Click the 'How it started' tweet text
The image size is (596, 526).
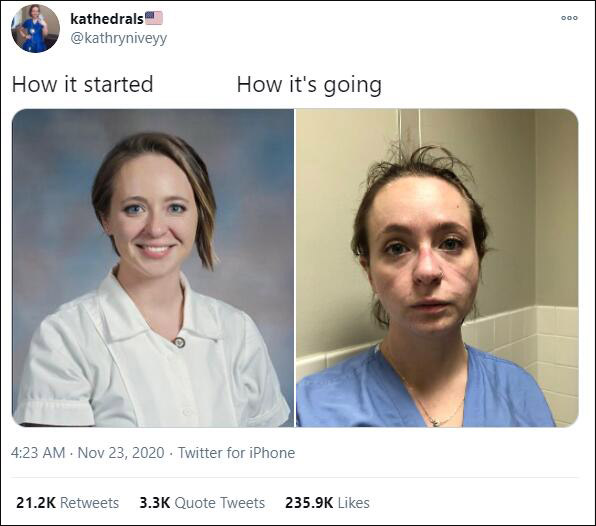pos(82,84)
